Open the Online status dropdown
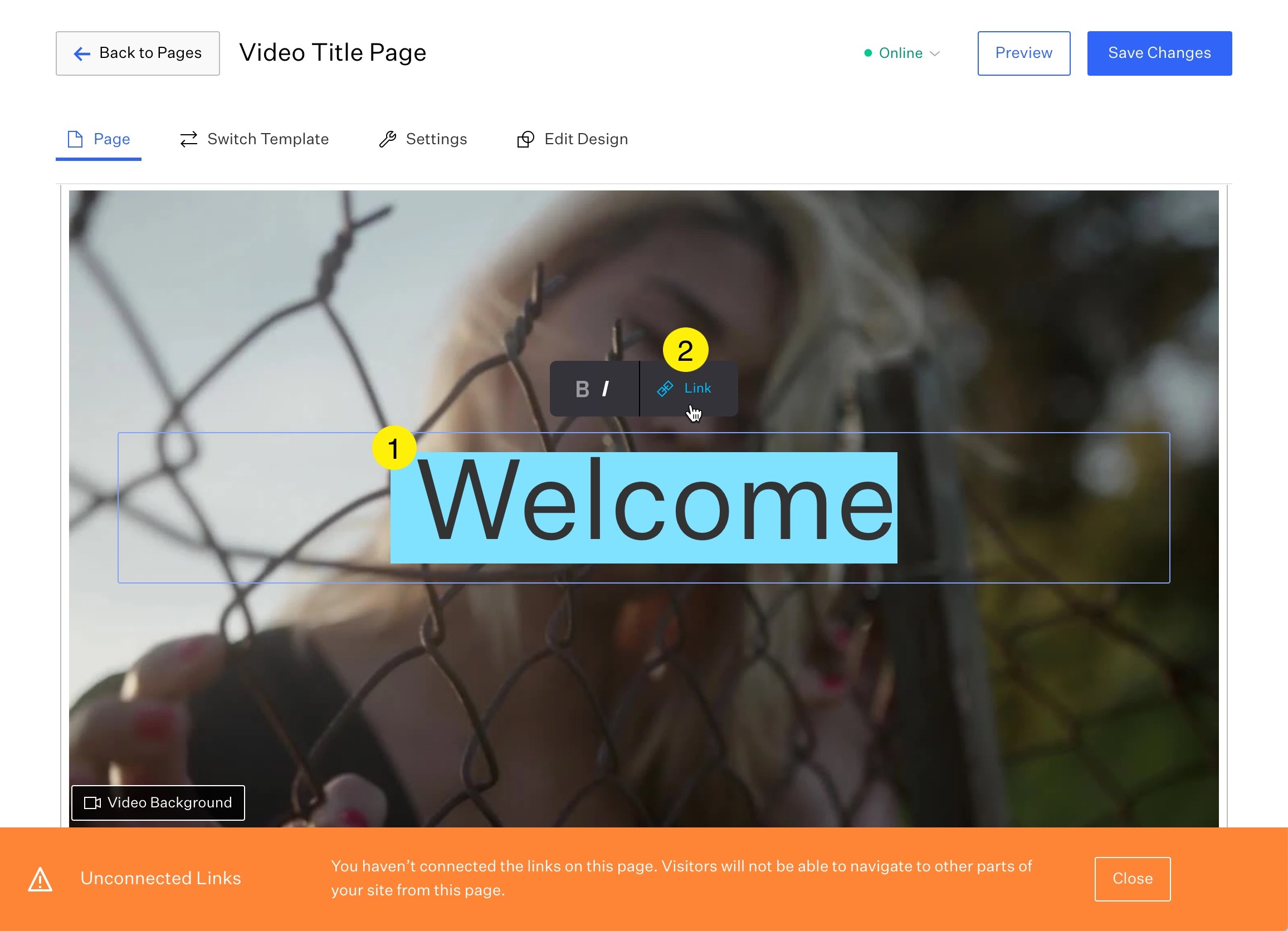Image resolution: width=1288 pixels, height=931 pixels. [902, 53]
